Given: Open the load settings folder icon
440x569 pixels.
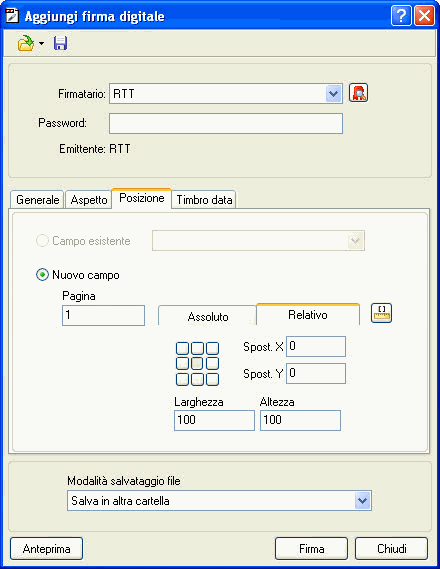Looking at the screenshot, I should [26, 43].
